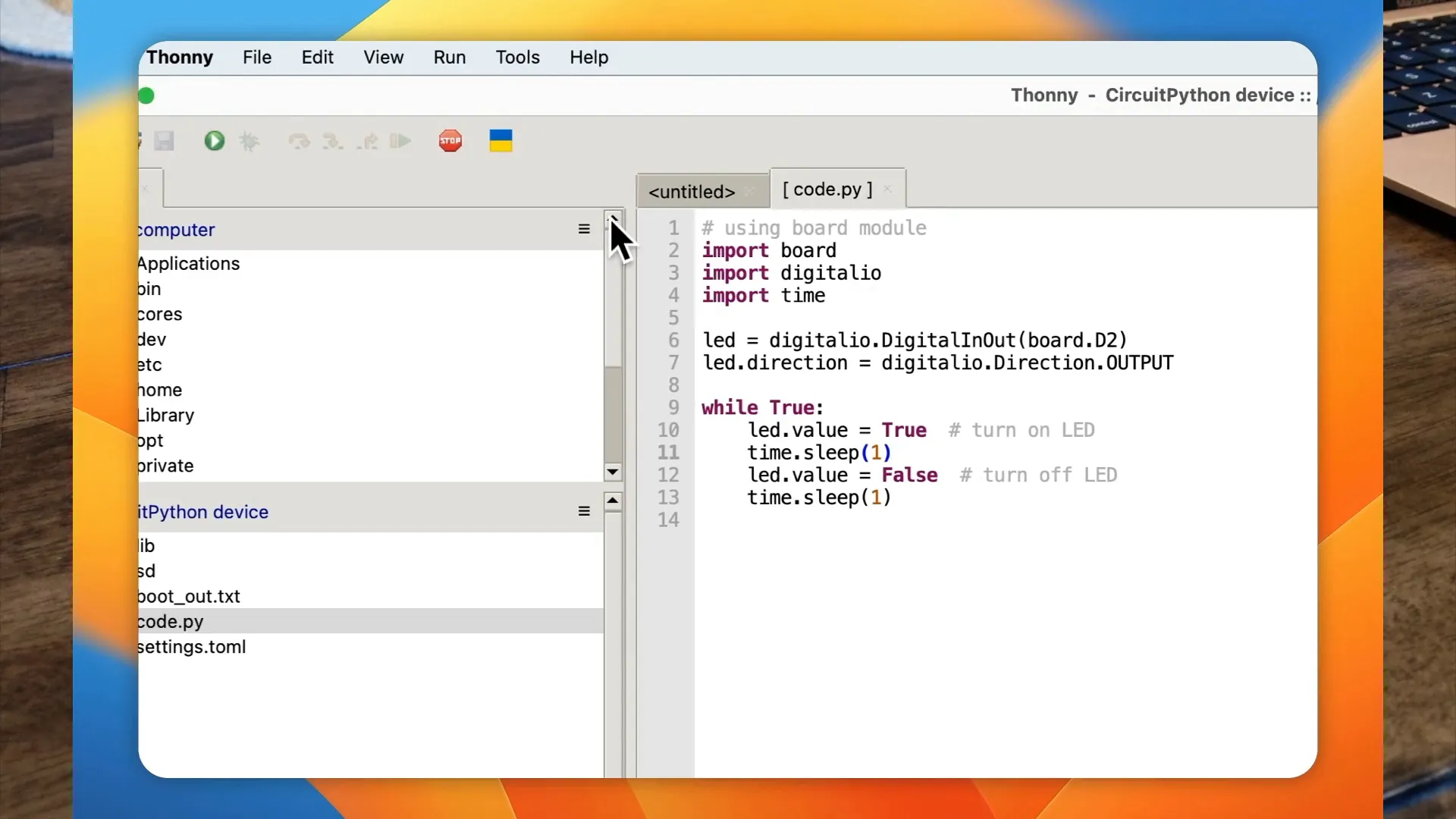Open the File menu
This screenshot has height=819, width=1456.
tap(257, 58)
